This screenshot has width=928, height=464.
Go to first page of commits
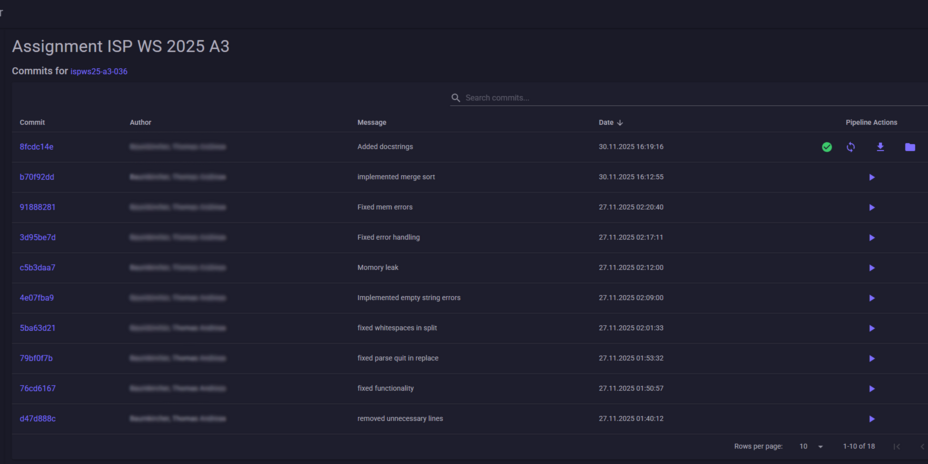pos(896,446)
